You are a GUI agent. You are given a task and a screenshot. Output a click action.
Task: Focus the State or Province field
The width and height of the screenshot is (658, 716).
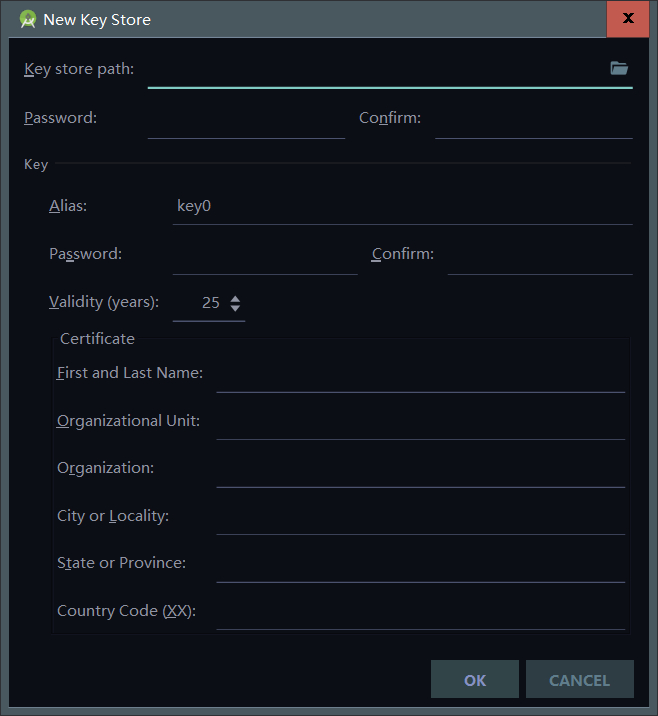click(421, 565)
